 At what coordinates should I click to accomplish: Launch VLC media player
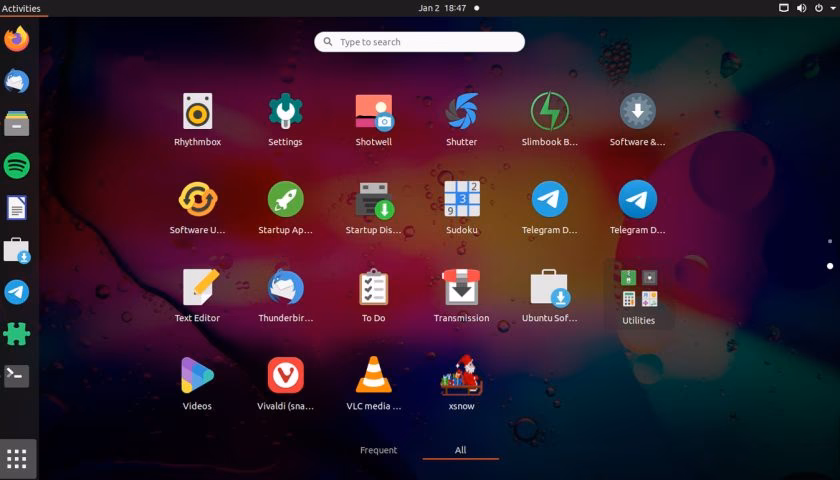(x=374, y=375)
